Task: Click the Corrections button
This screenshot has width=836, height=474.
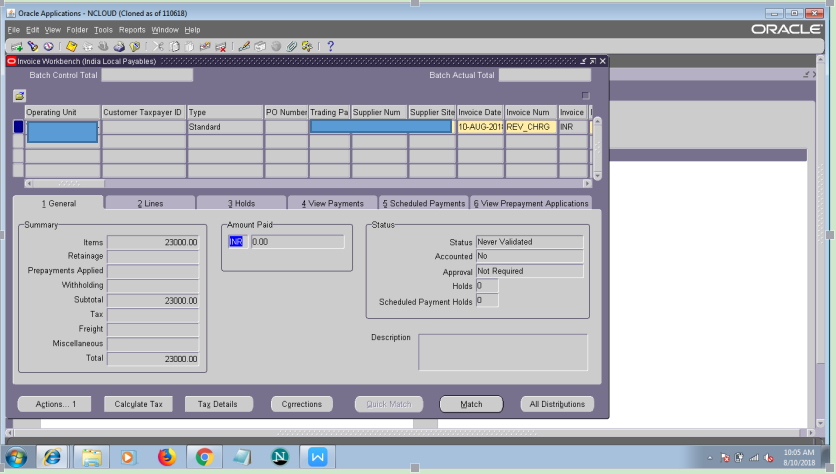Action: point(302,404)
